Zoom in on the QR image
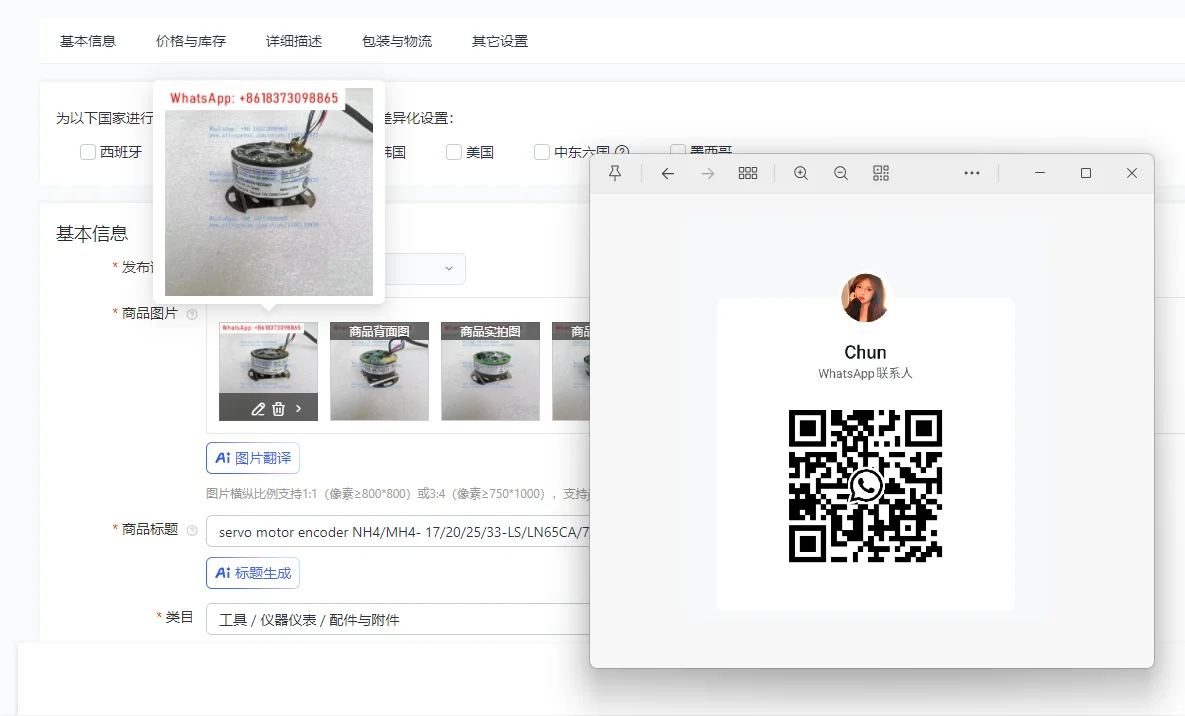Image resolution: width=1185 pixels, height=716 pixels. point(801,173)
